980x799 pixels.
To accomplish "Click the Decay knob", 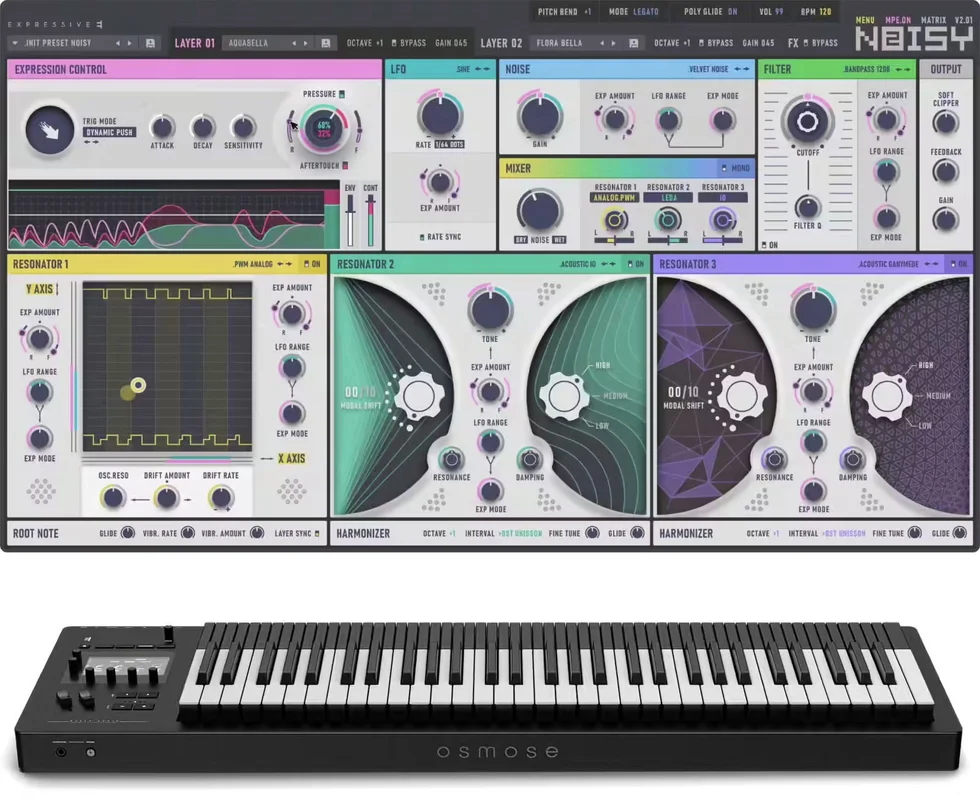I will 202,128.
